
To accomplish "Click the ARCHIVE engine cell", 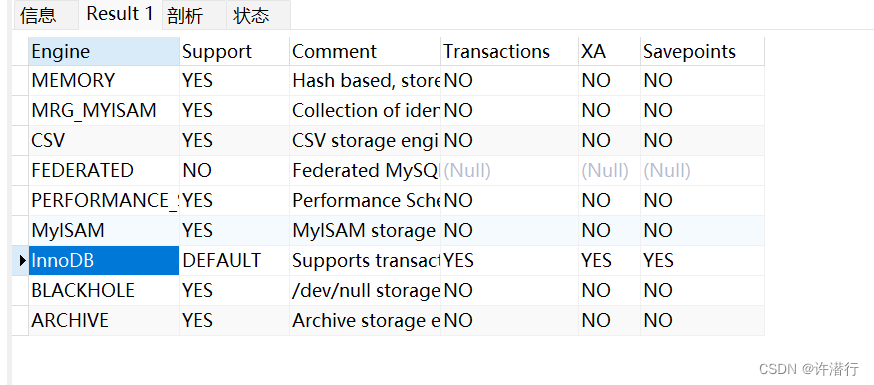I will pyautogui.click(x=104, y=320).
